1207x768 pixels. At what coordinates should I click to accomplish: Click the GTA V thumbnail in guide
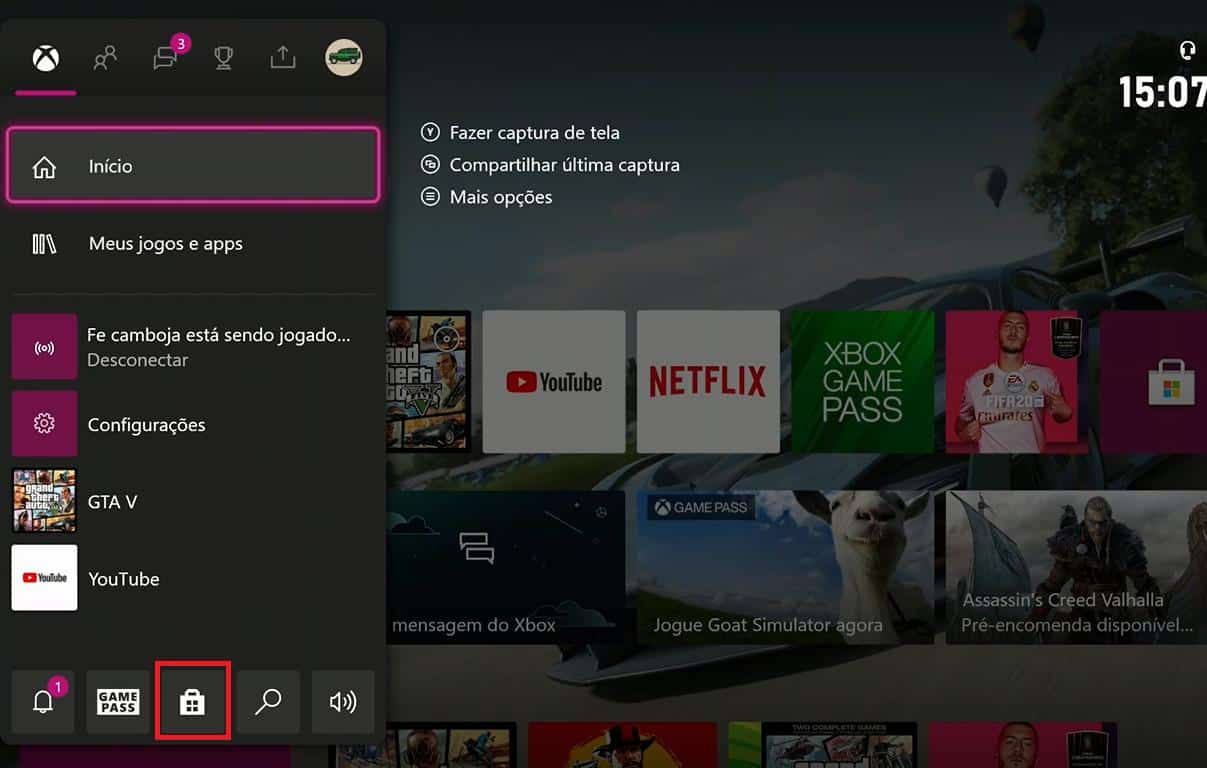[x=44, y=501]
